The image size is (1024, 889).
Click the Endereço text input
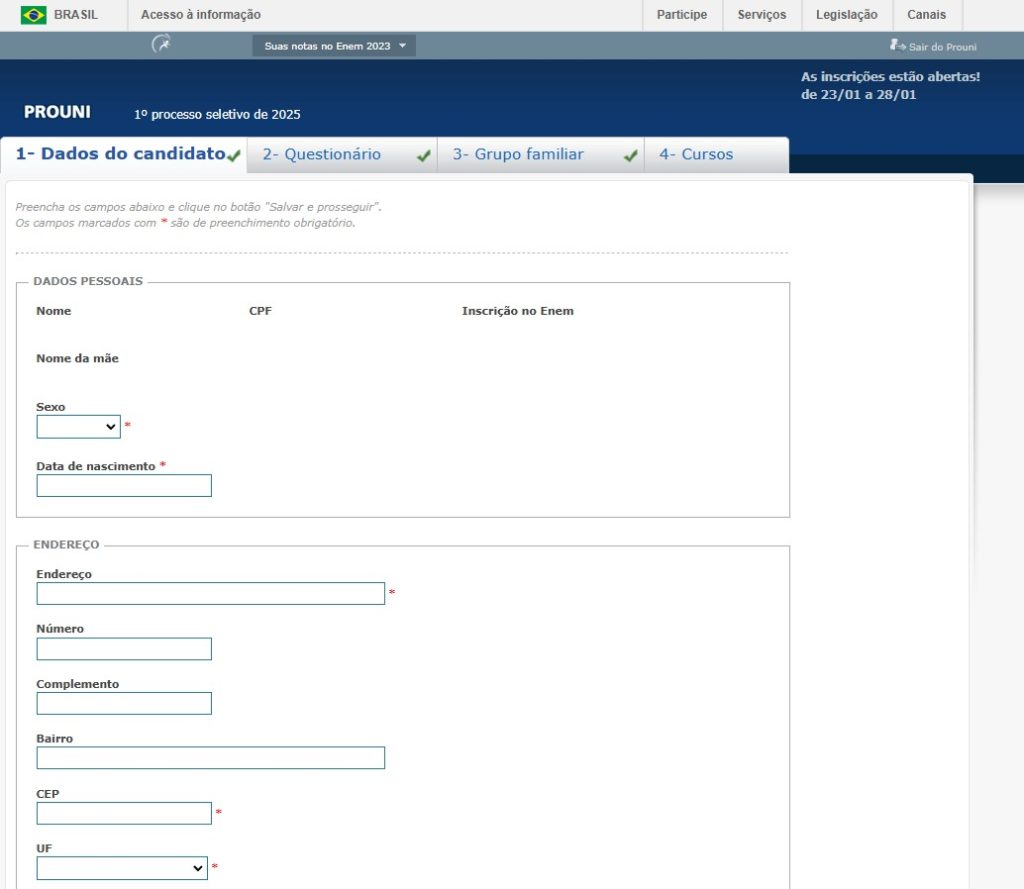(210, 594)
